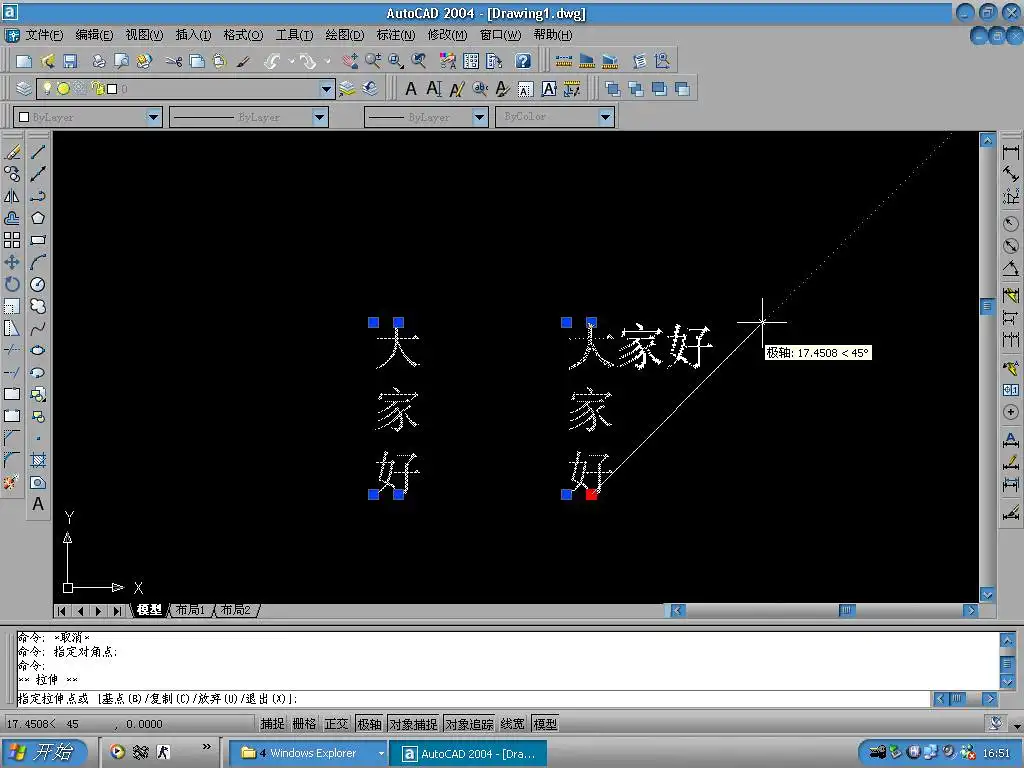The image size is (1024, 768).
Task: Click the Linear Dimension tool
Action: [x=1010, y=152]
